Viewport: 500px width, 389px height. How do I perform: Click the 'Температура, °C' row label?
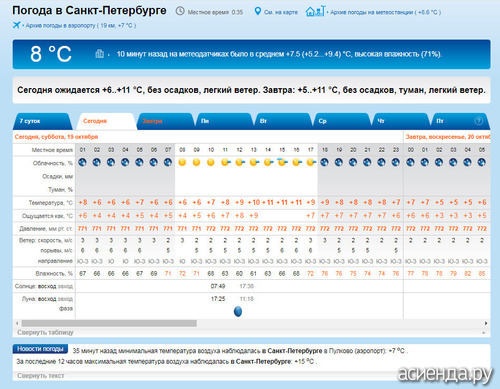[x=50, y=203]
